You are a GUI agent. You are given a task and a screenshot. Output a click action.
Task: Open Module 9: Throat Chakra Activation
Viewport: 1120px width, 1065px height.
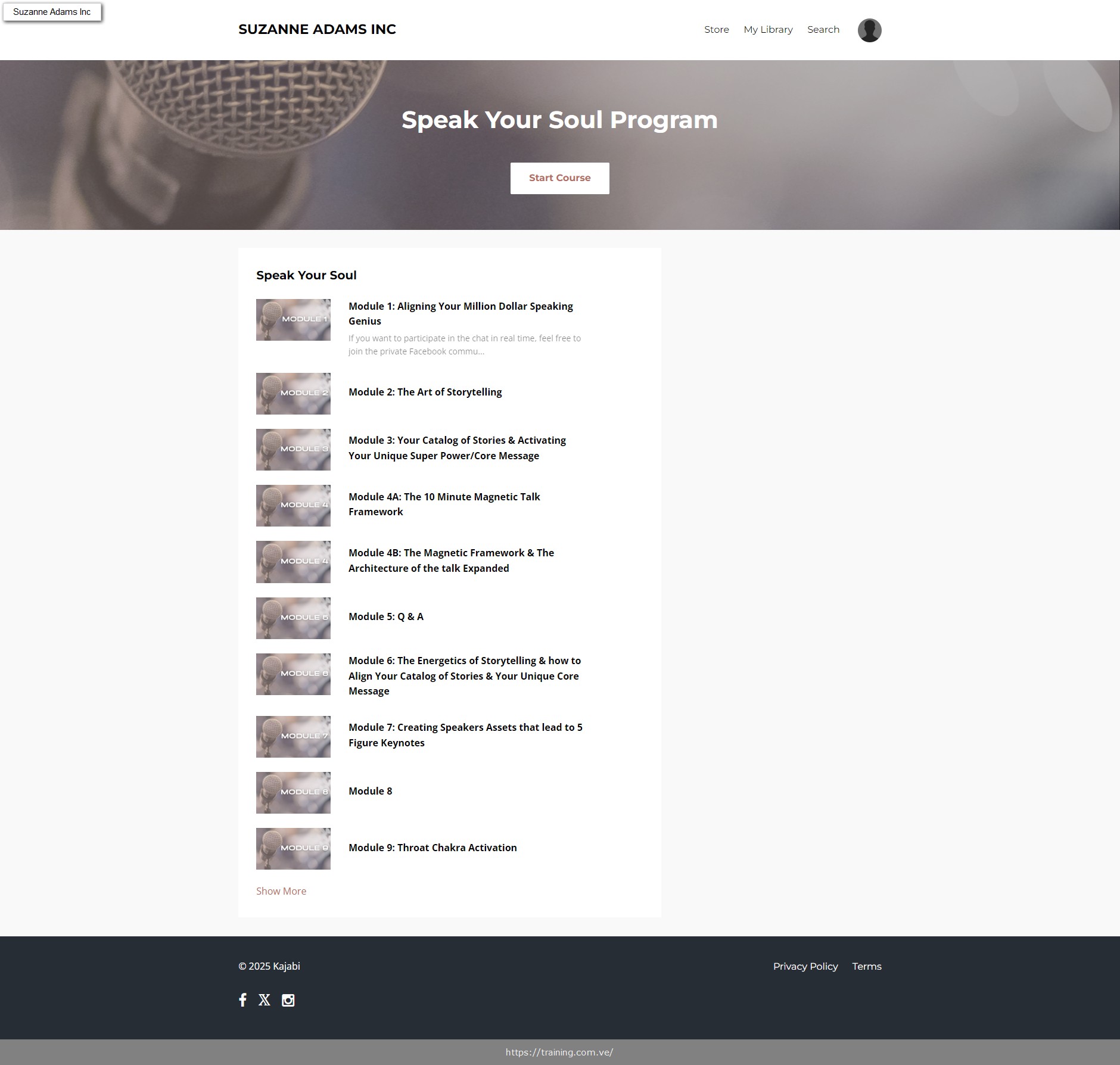pyautogui.click(x=433, y=848)
